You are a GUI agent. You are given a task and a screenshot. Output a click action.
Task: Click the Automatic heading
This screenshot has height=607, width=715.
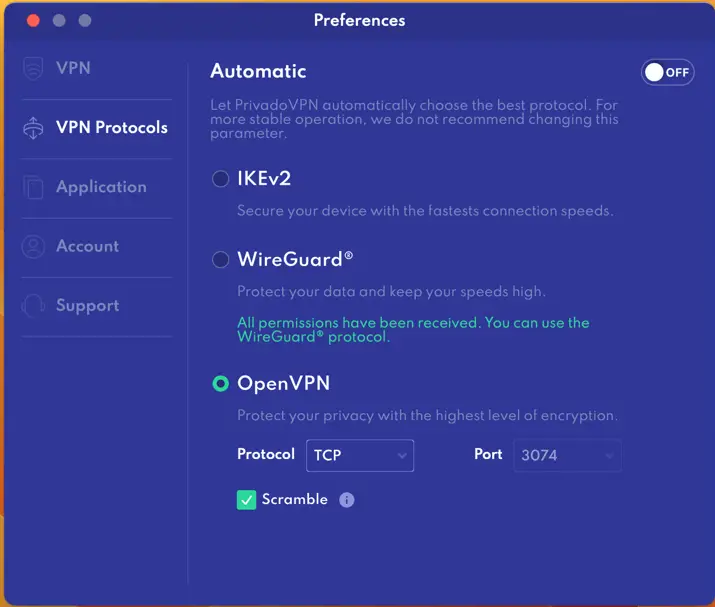tap(258, 71)
